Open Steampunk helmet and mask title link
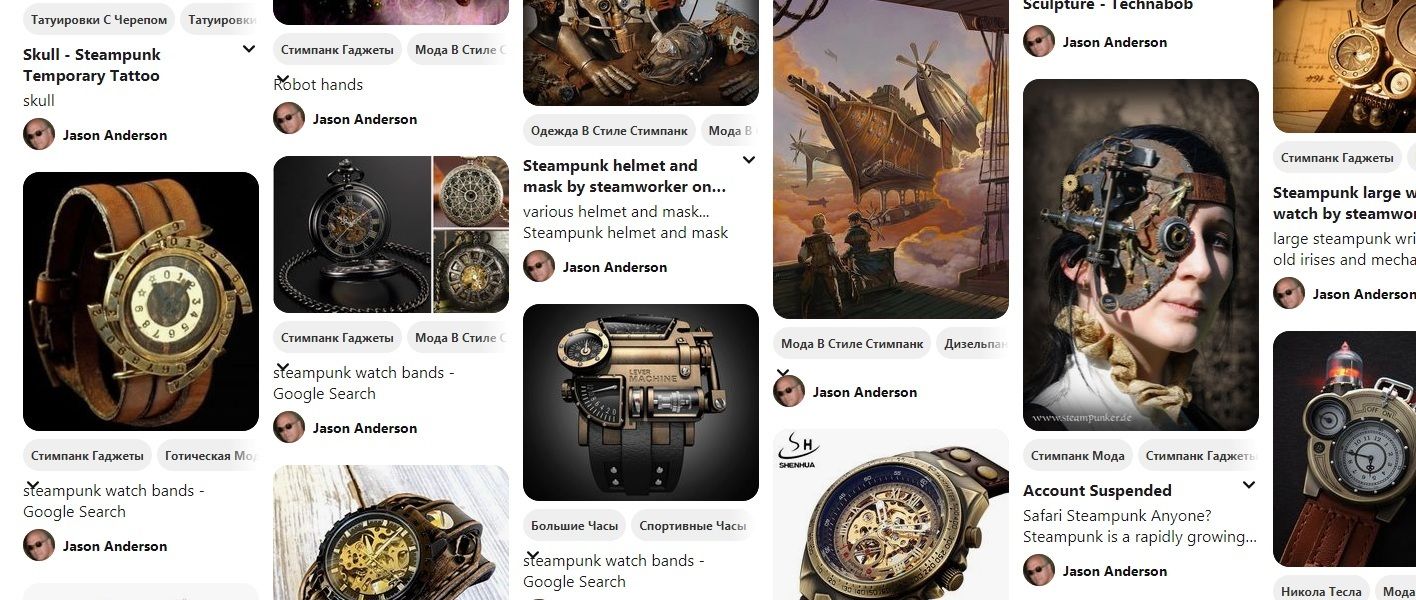1416x600 pixels. 624,176
